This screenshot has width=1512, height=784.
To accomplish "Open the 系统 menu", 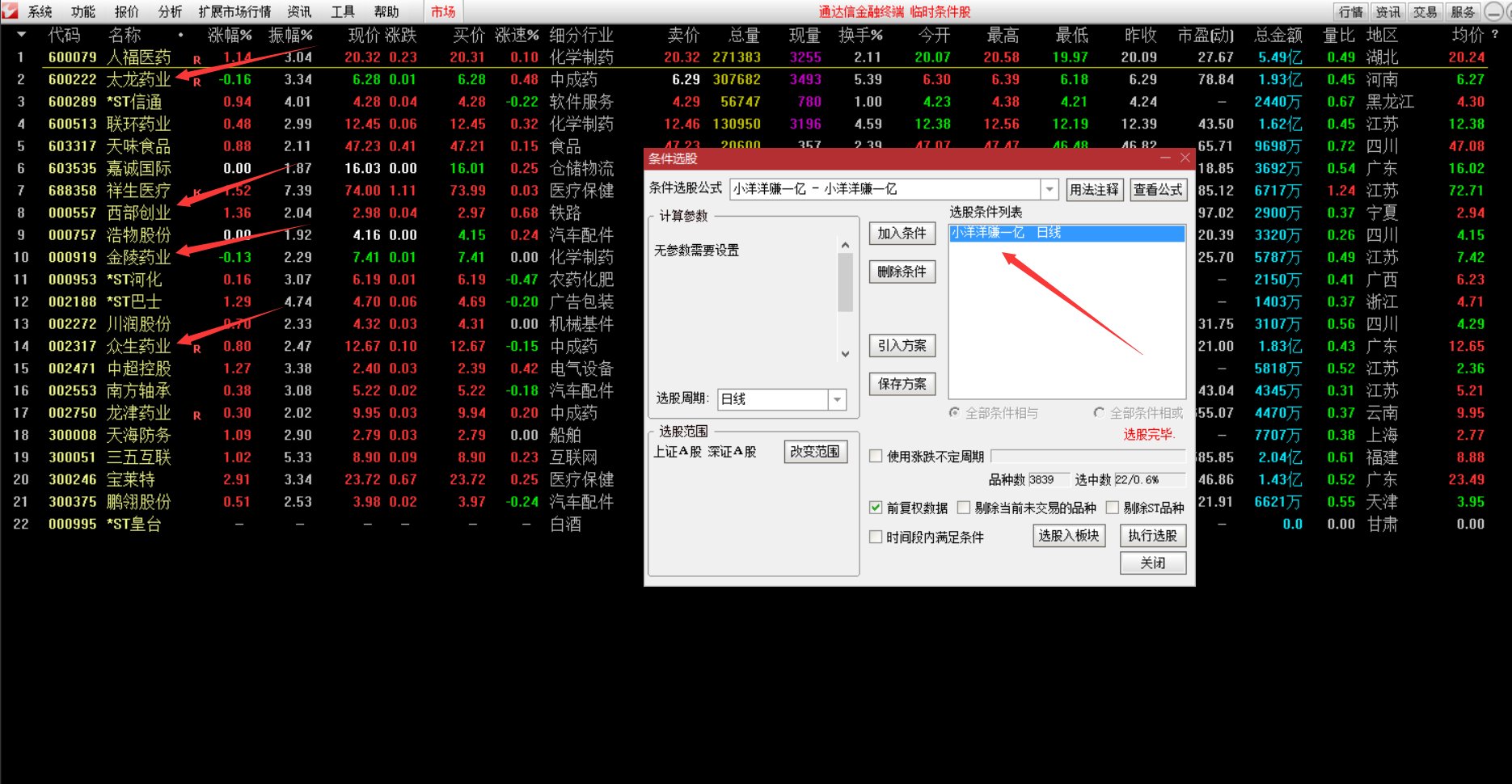I will (40, 11).
